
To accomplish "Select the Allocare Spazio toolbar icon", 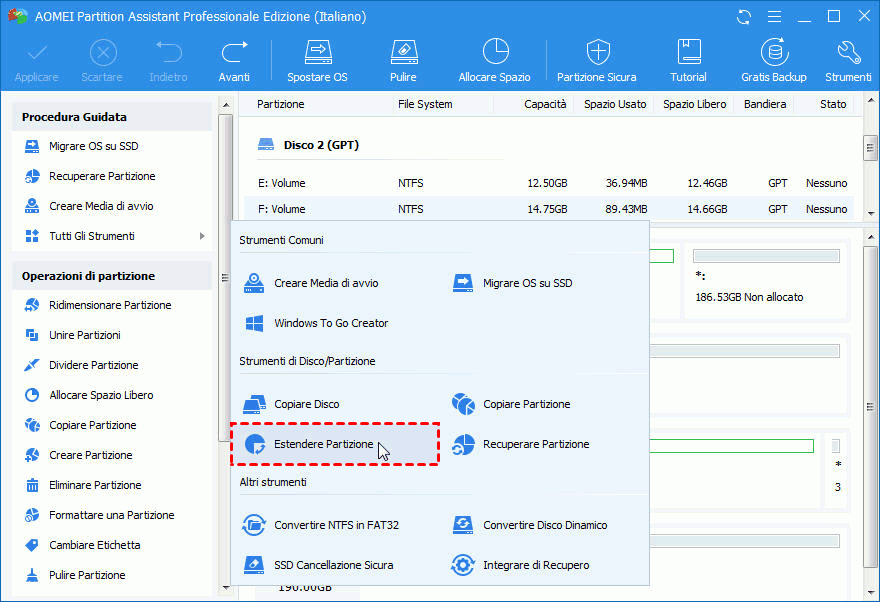I will click(494, 60).
